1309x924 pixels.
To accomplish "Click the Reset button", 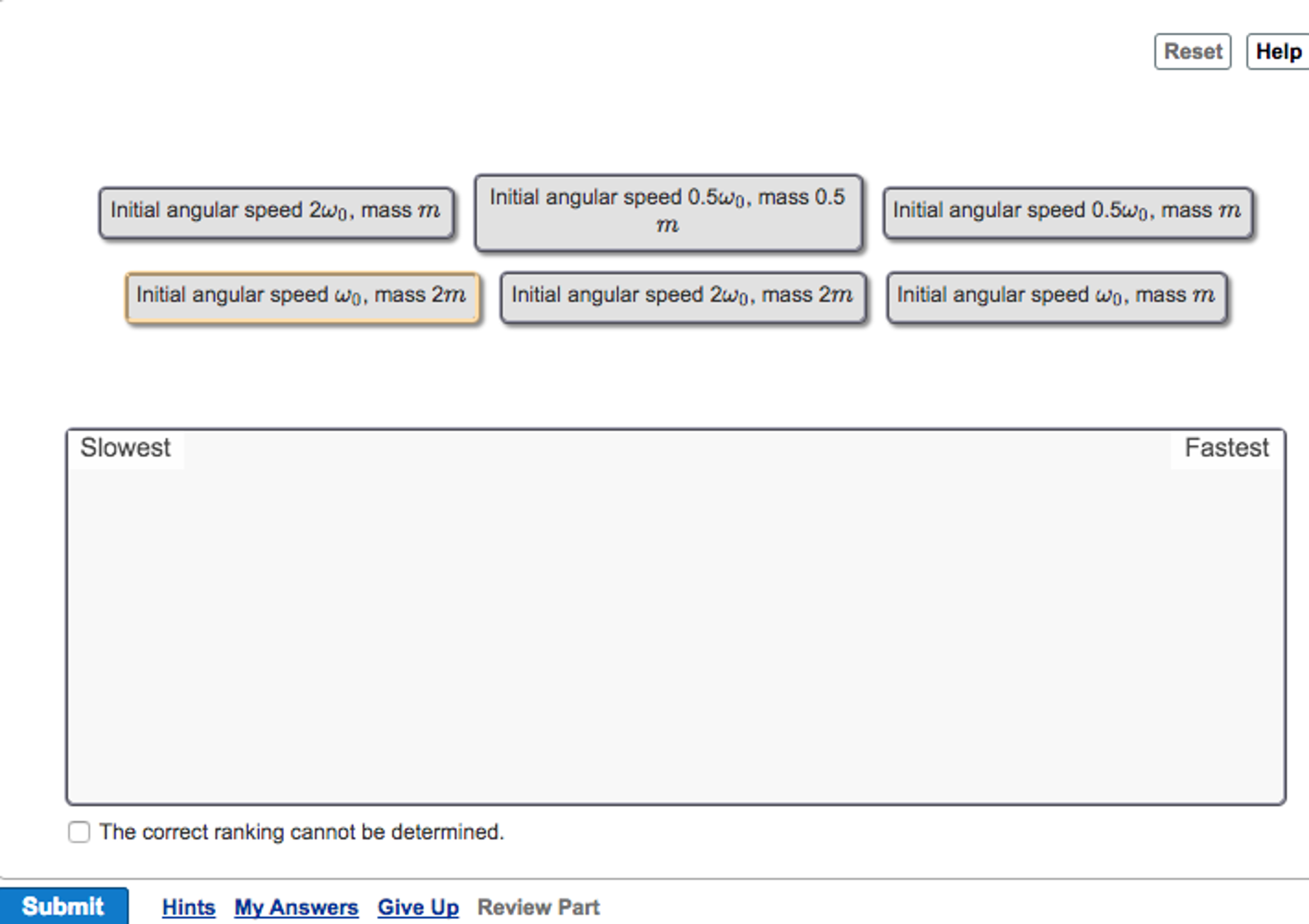I will click(1193, 52).
